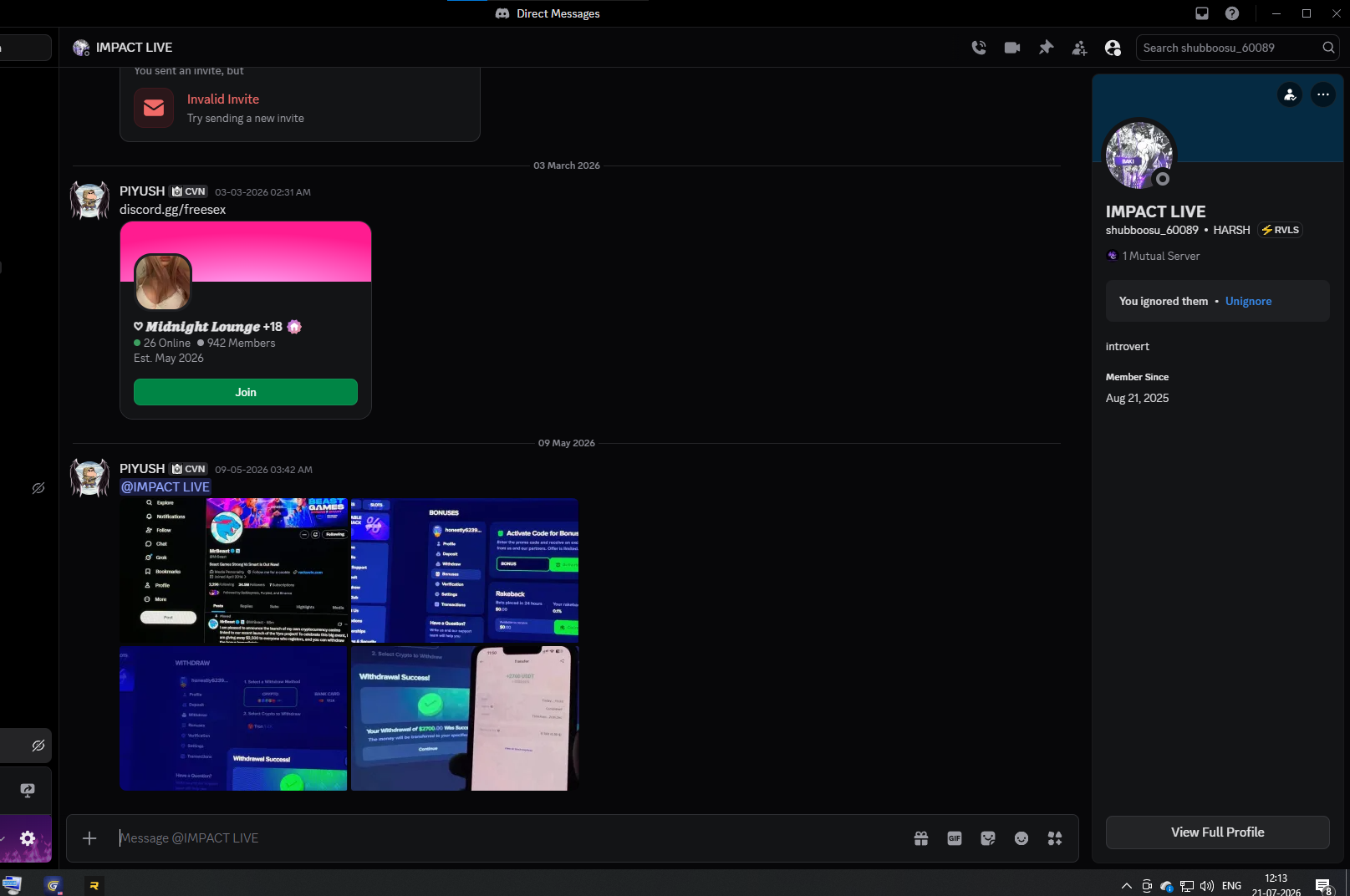Click the introvert bio text
Screen dimensions: 1350x896
click(1128, 347)
